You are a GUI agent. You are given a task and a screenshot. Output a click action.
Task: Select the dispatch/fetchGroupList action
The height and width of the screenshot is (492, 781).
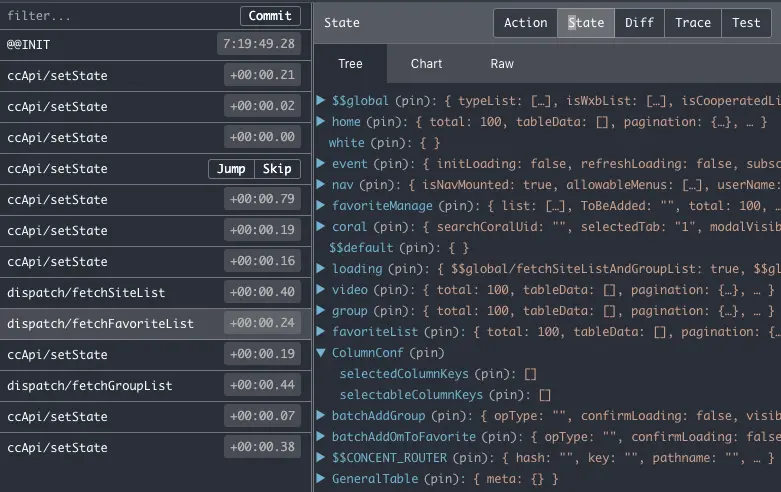[155, 385]
